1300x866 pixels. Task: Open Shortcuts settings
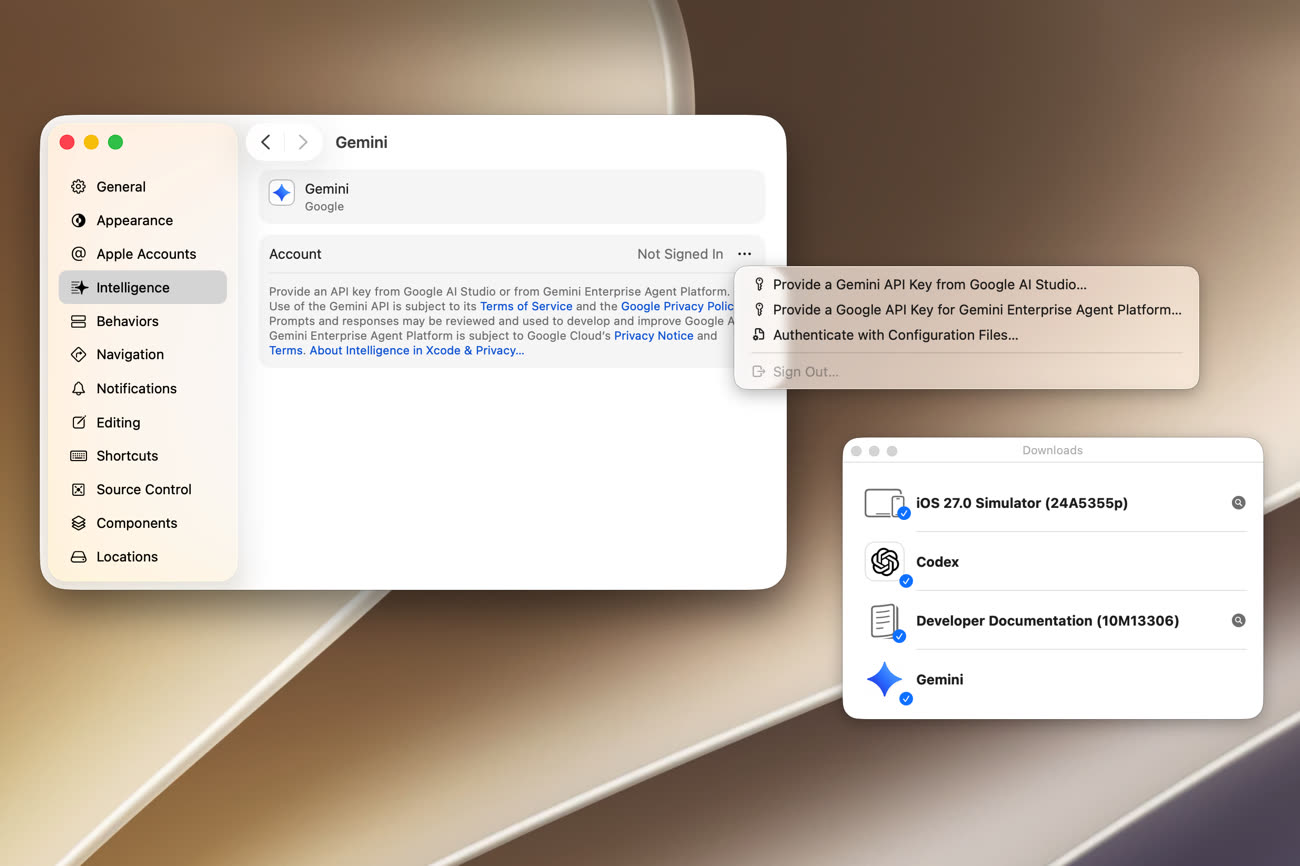click(x=143, y=456)
